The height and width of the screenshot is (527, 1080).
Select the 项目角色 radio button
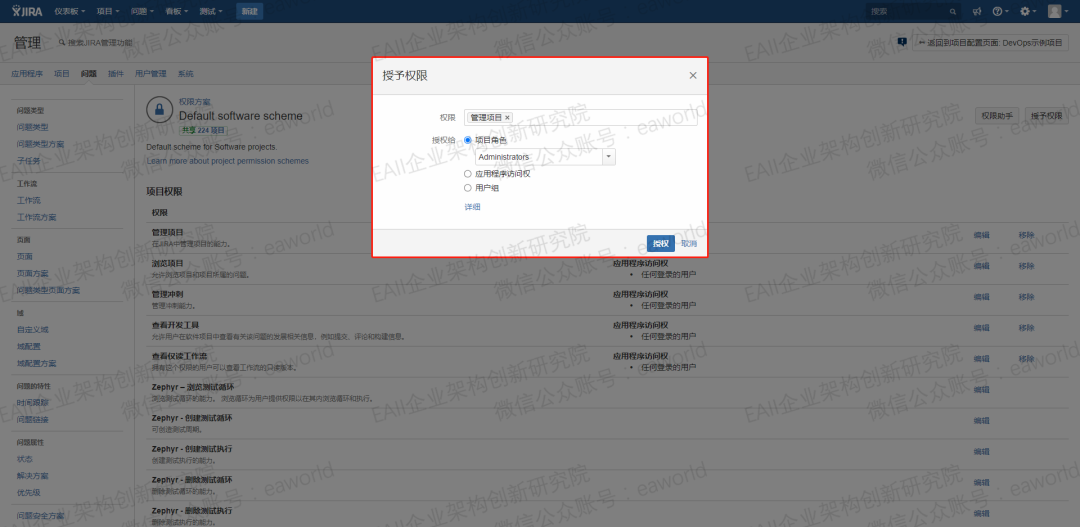[x=468, y=140]
